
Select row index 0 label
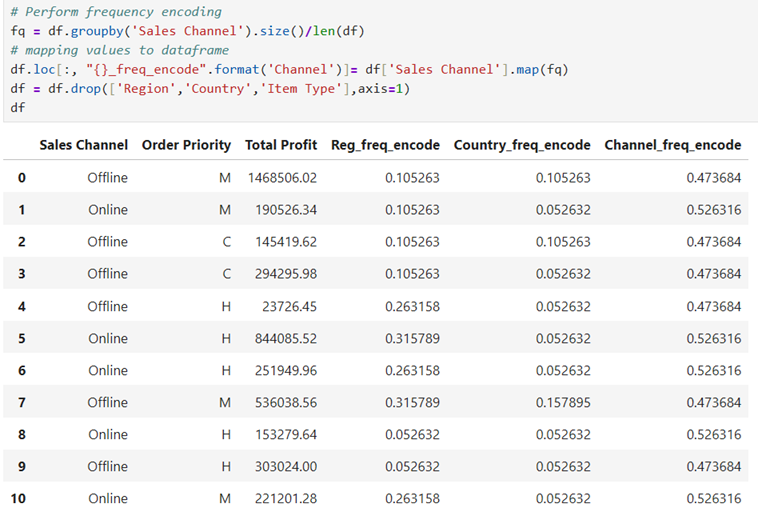(x=22, y=178)
